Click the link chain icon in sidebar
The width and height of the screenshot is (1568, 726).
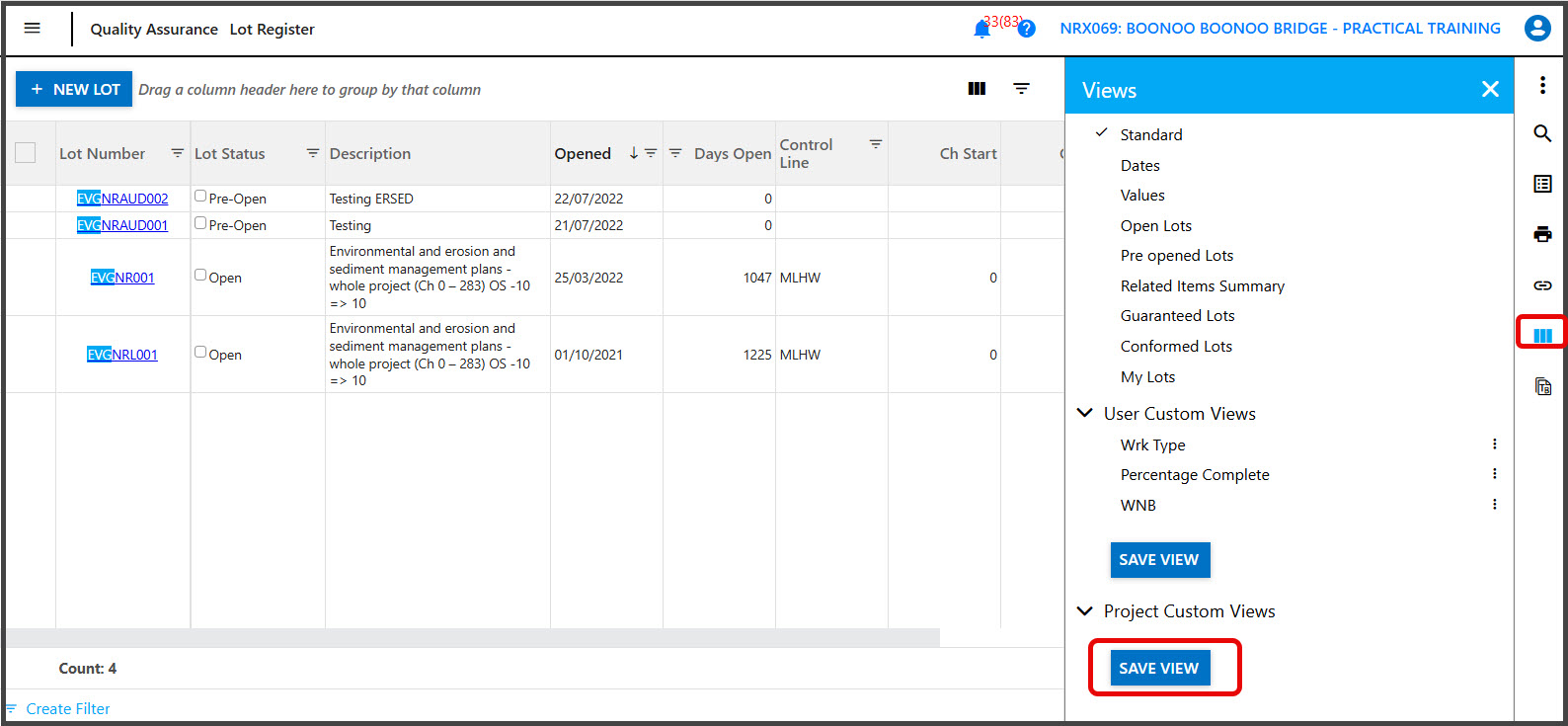[x=1541, y=285]
